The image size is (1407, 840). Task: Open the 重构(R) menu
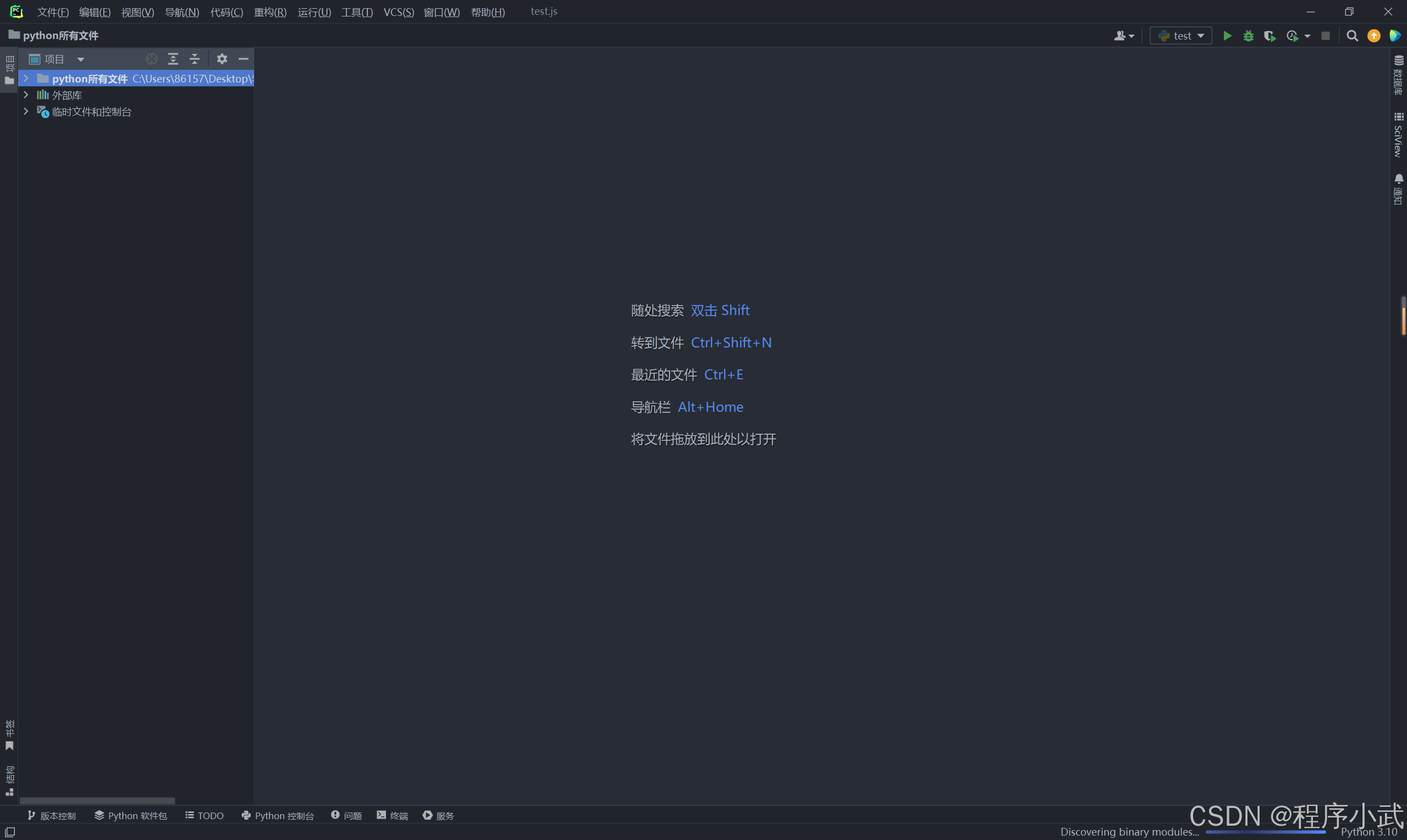[x=270, y=12]
